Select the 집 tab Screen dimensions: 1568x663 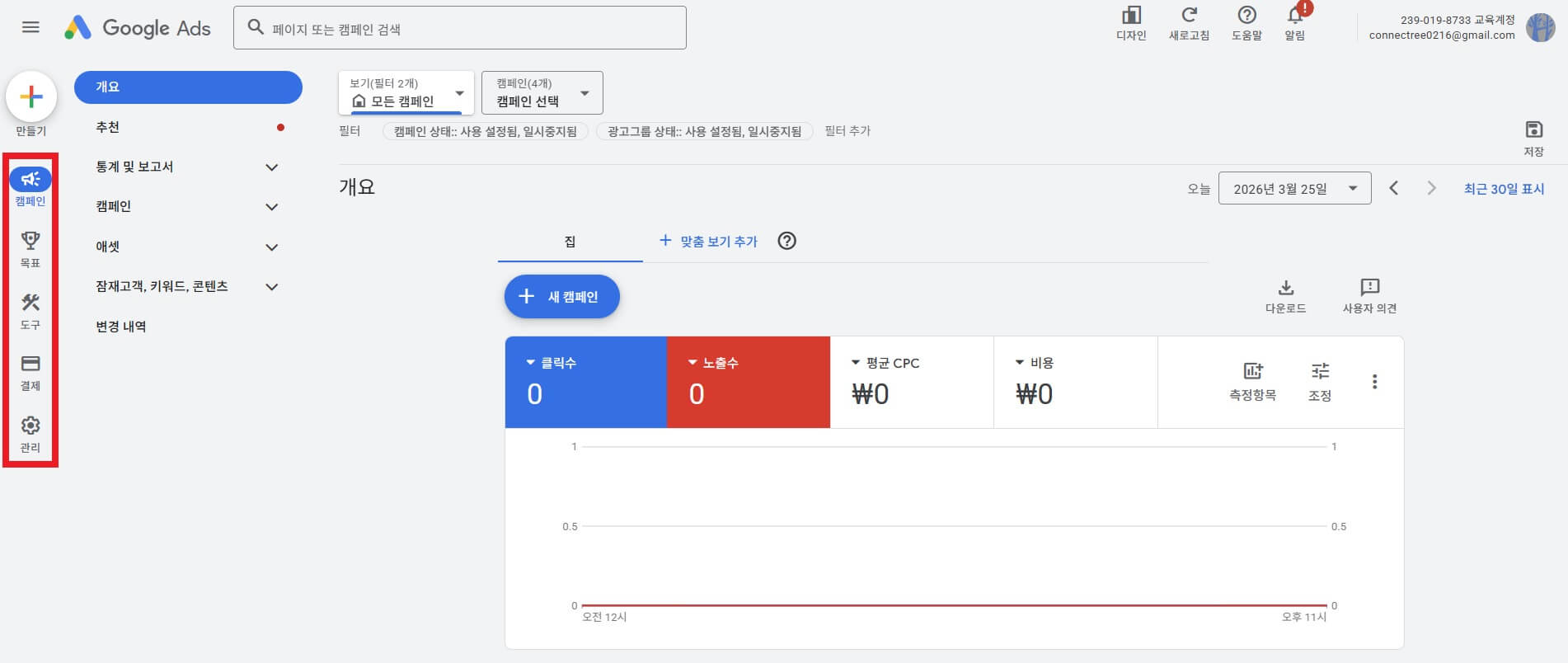[570, 242]
